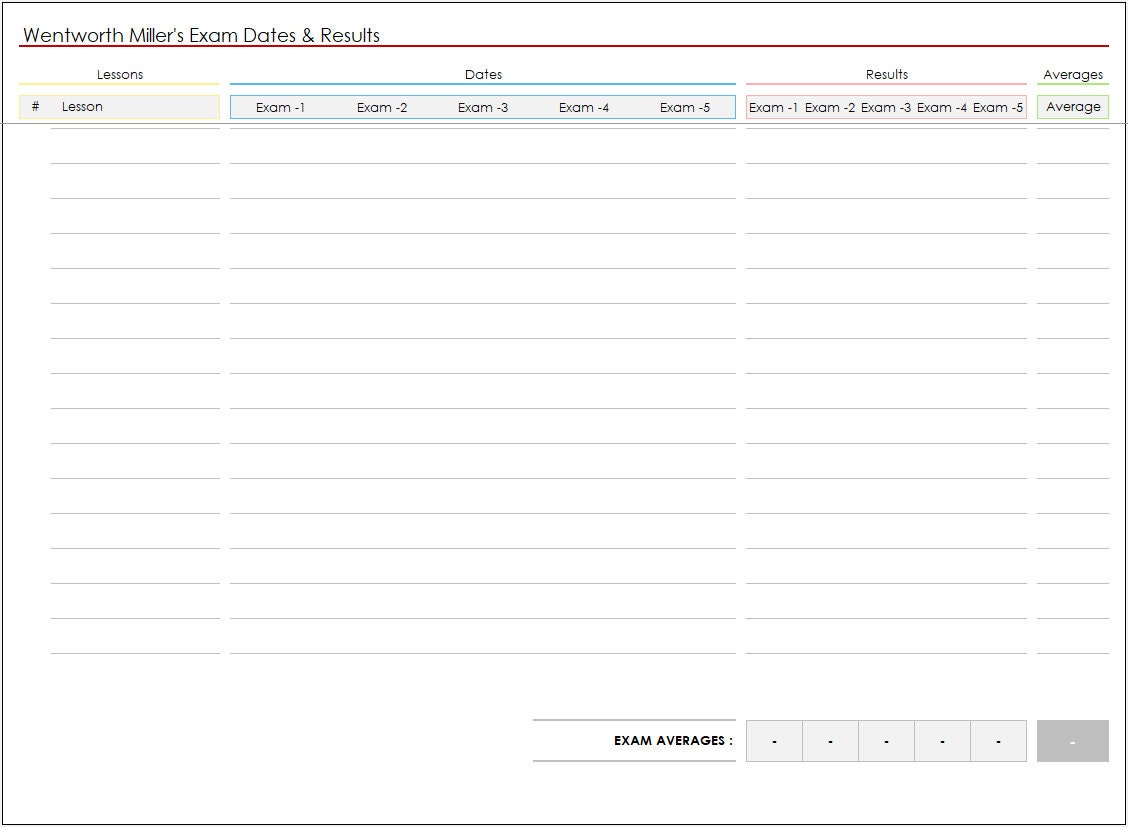Select the '#' column header
This screenshot has width=1128, height=827.
pos(35,106)
